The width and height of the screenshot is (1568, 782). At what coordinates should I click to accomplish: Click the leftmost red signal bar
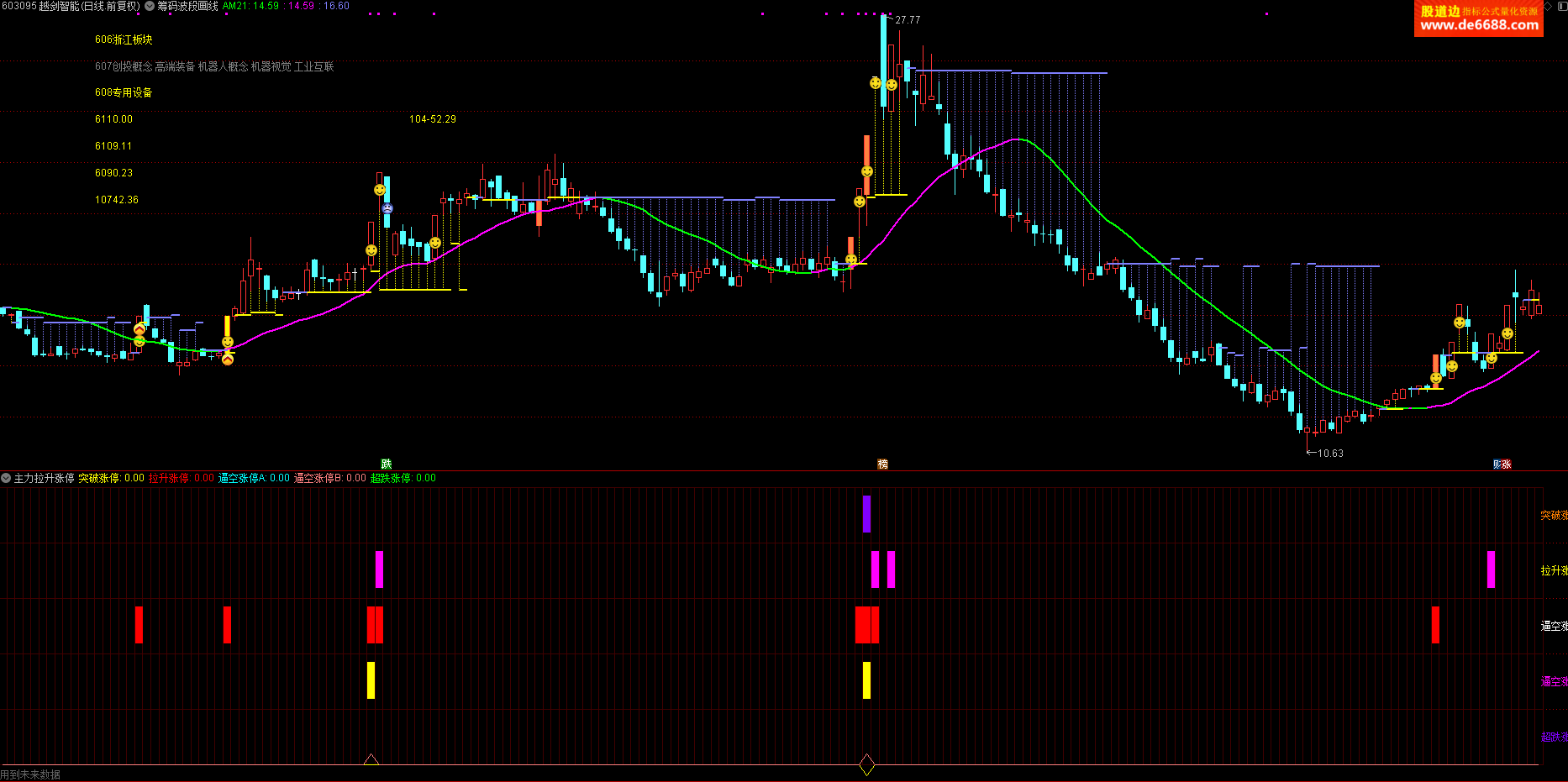pyautogui.click(x=139, y=625)
